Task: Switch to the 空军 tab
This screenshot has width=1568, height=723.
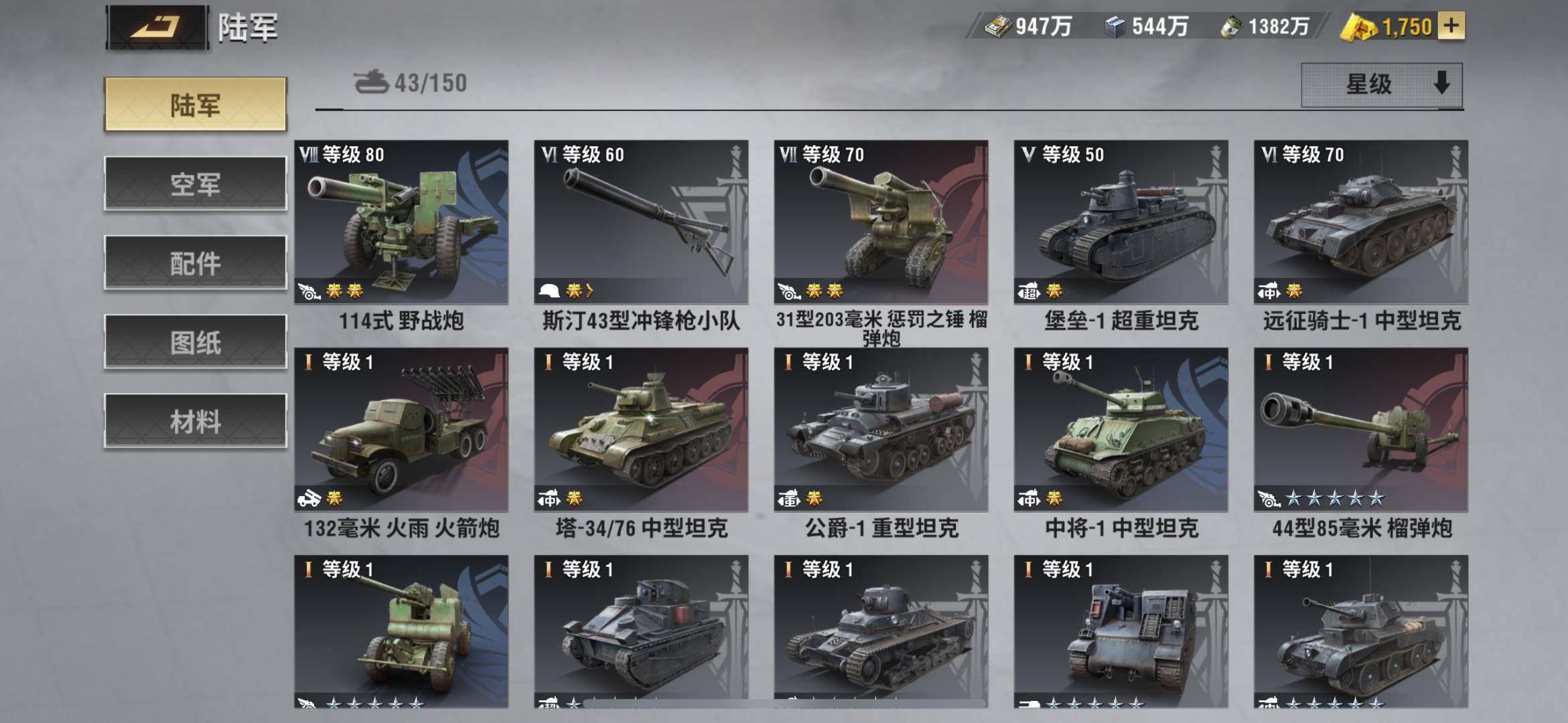Action: pyautogui.click(x=195, y=183)
